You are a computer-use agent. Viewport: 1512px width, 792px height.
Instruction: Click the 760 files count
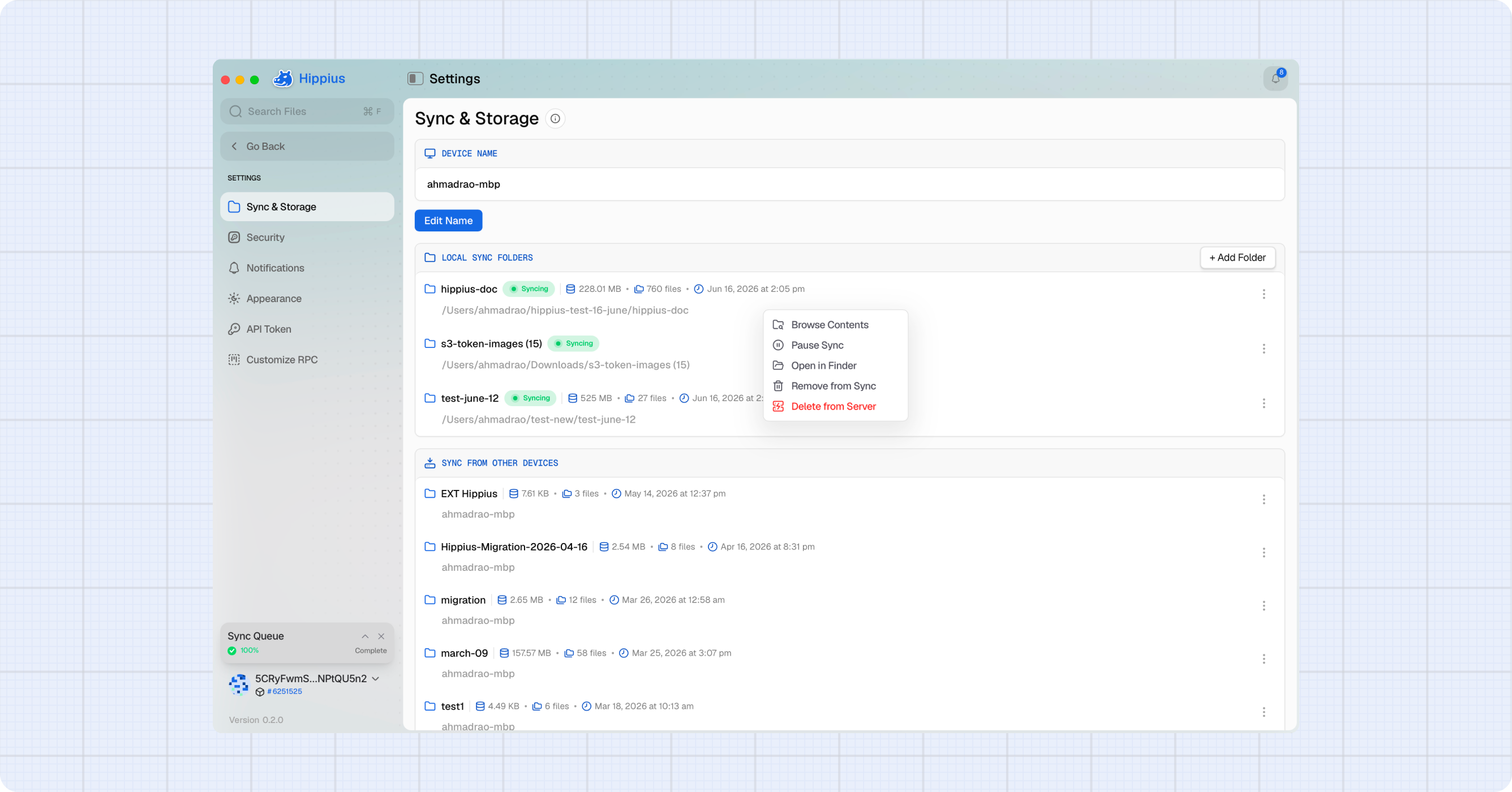[x=663, y=289]
